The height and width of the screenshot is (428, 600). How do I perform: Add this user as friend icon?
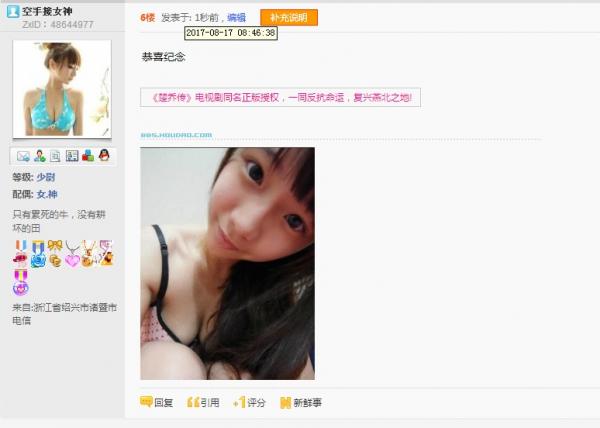(x=39, y=156)
